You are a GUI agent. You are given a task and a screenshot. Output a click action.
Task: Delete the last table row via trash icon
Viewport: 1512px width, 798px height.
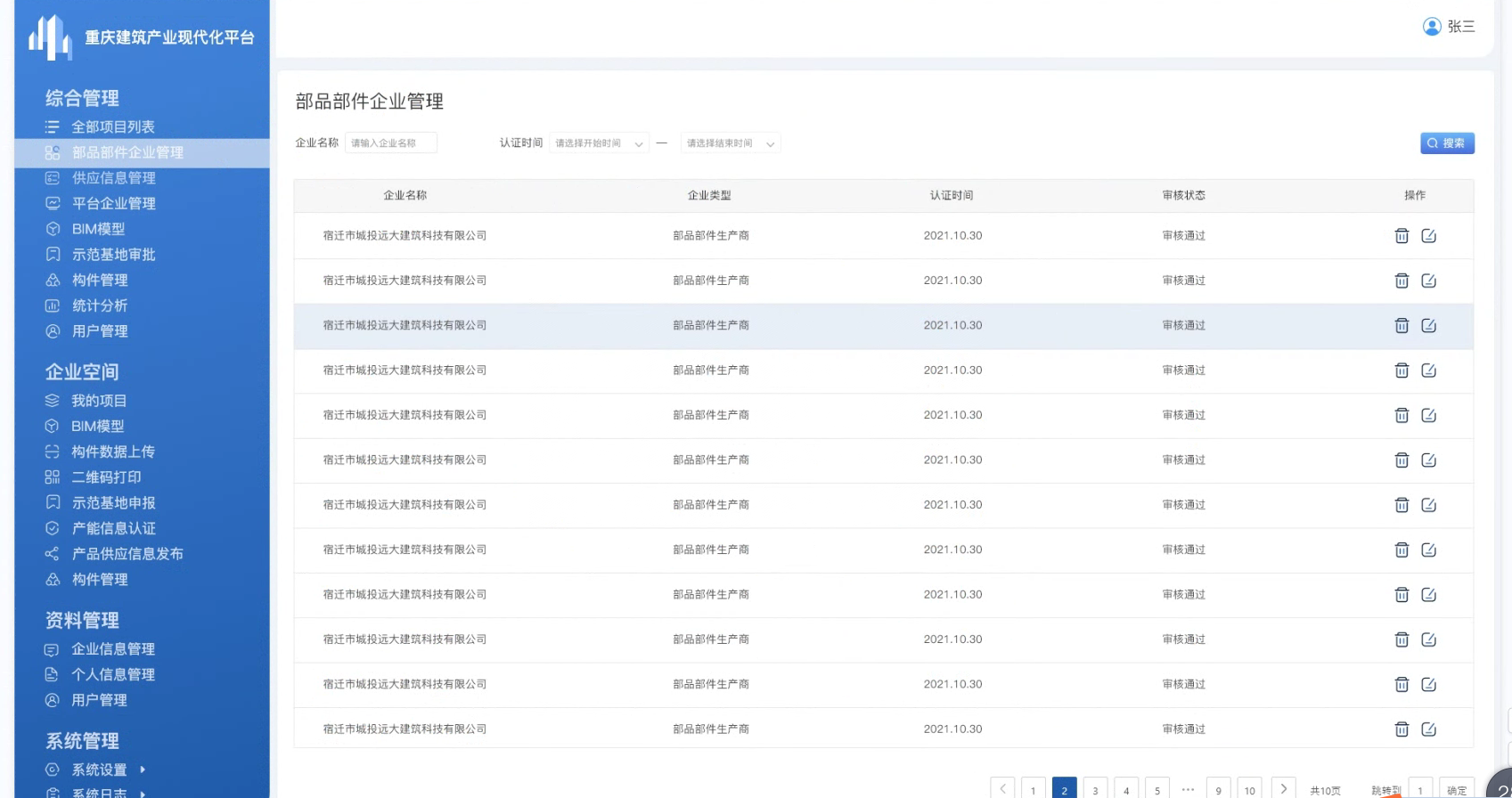click(1402, 729)
